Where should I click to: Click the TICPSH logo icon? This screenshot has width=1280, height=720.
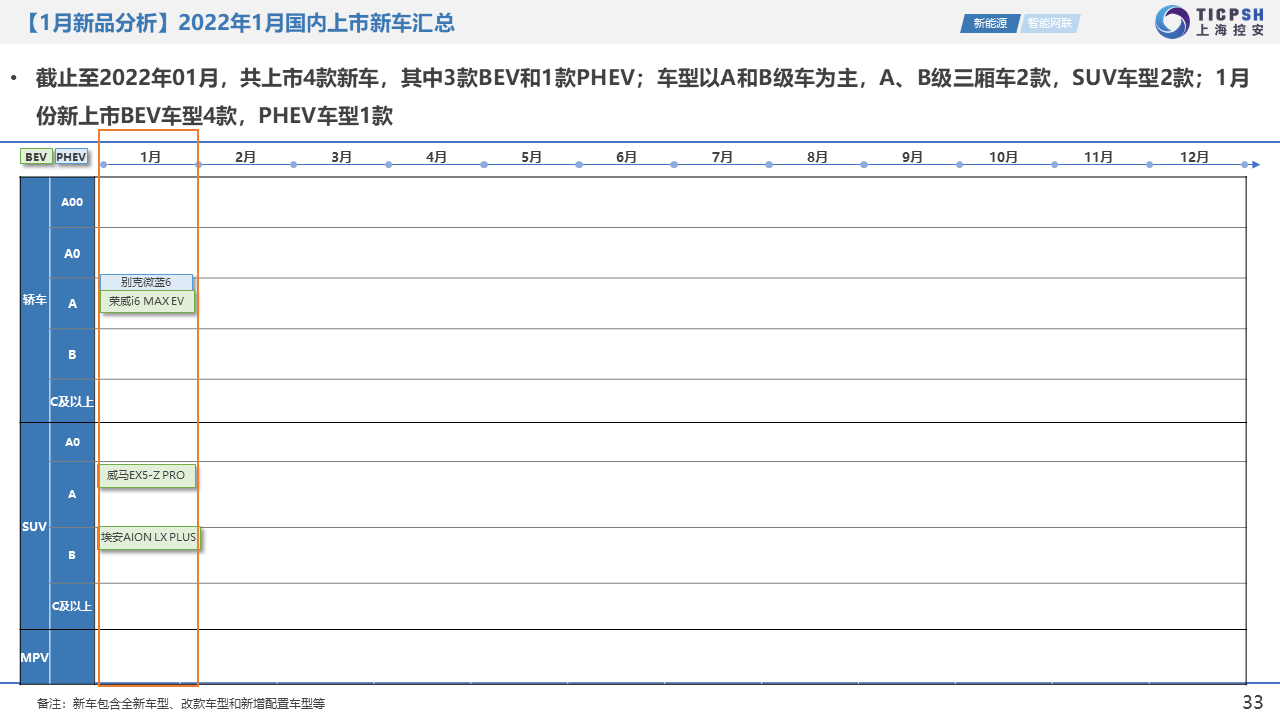pyautogui.click(x=1171, y=22)
